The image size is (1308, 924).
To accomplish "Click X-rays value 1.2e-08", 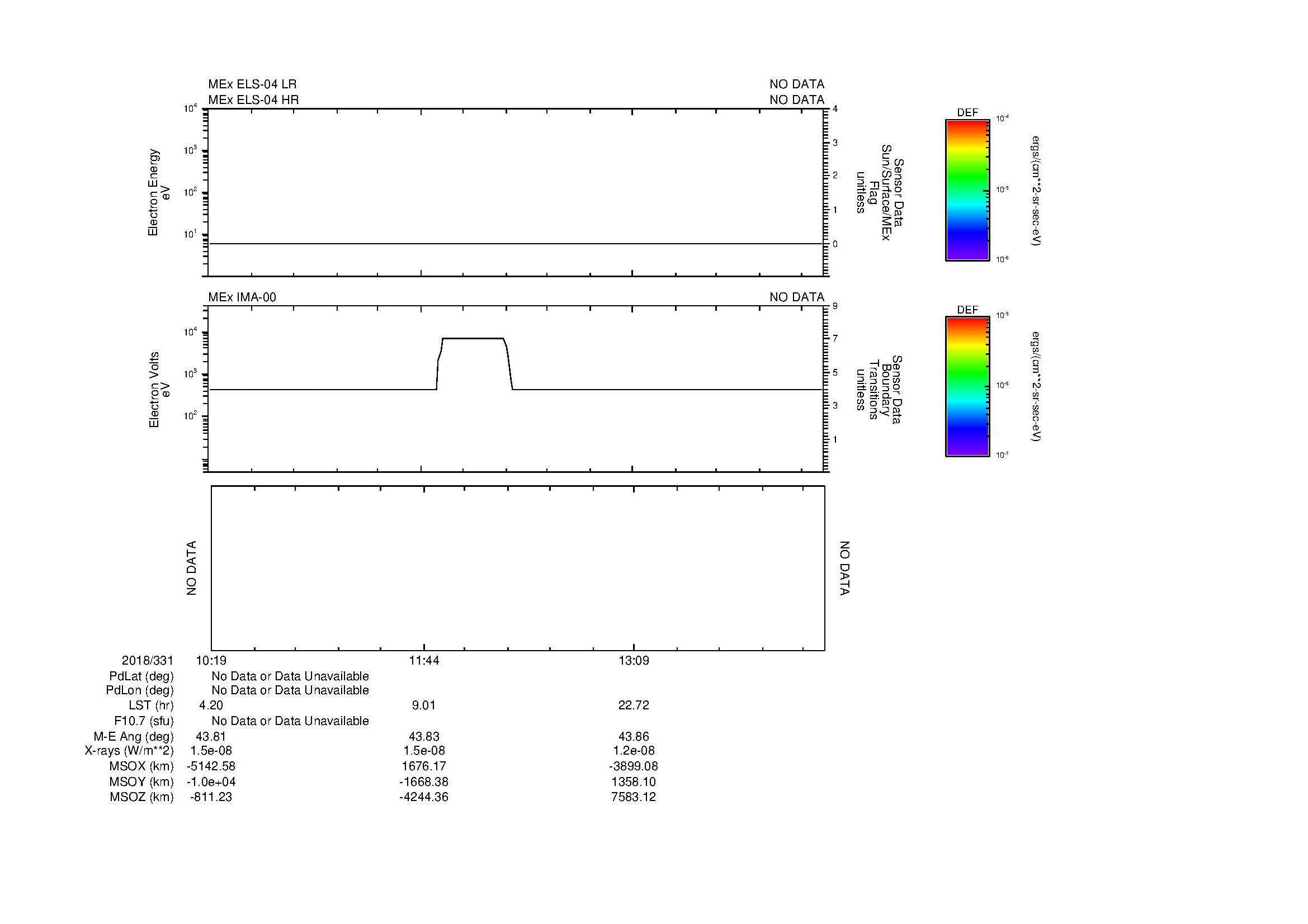I will click(634, 751).
